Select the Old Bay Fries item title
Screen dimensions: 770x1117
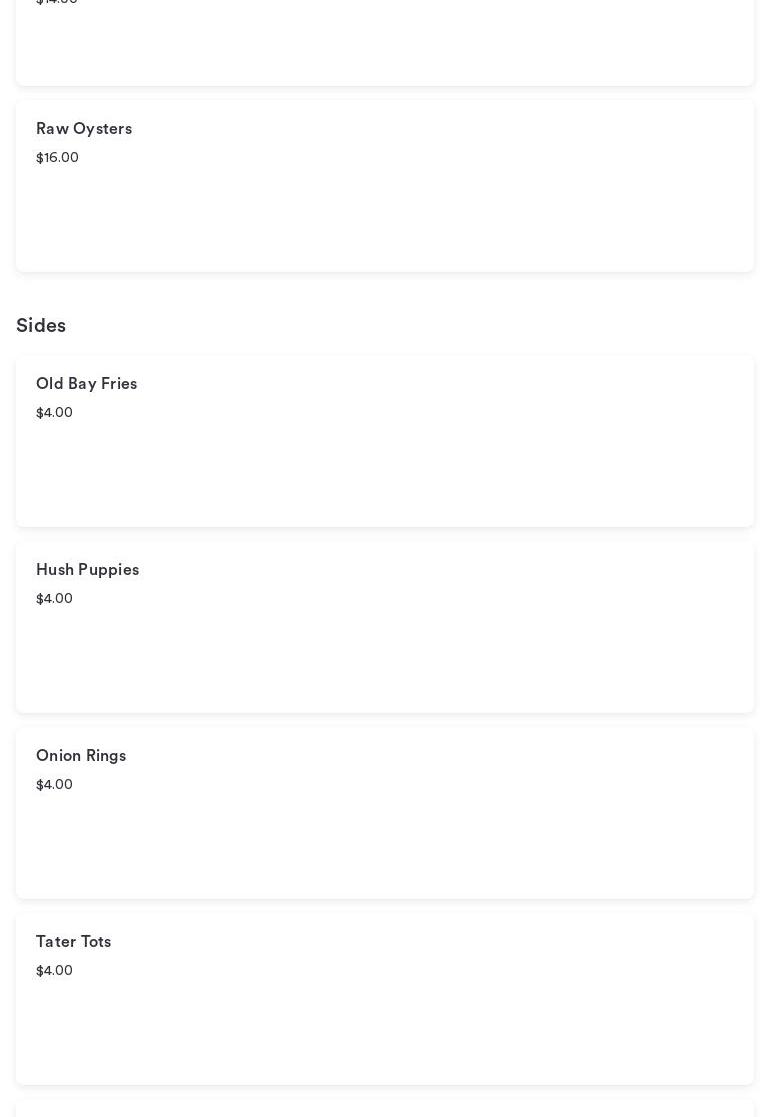click(x=87, y=384)
